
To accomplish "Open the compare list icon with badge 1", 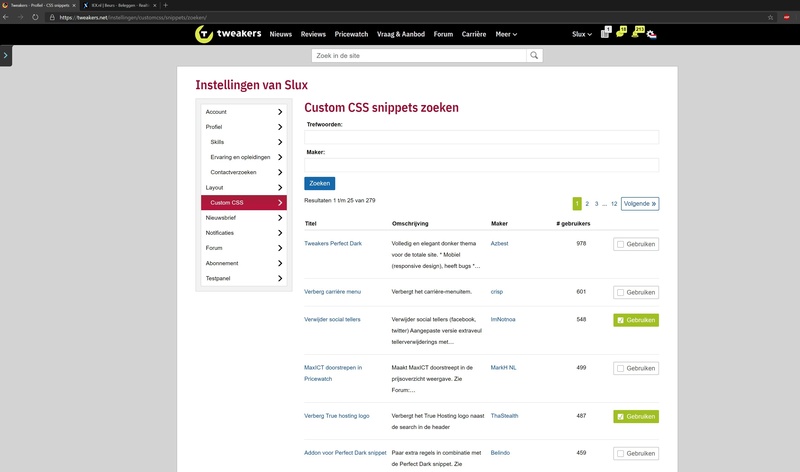I will click(605, 33).
